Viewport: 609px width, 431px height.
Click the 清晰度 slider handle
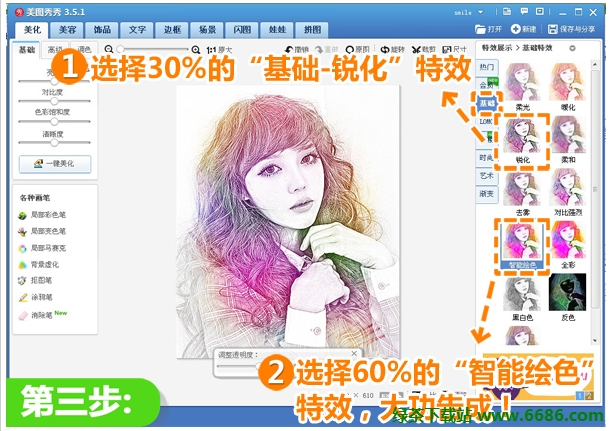[x=54, y=143]
